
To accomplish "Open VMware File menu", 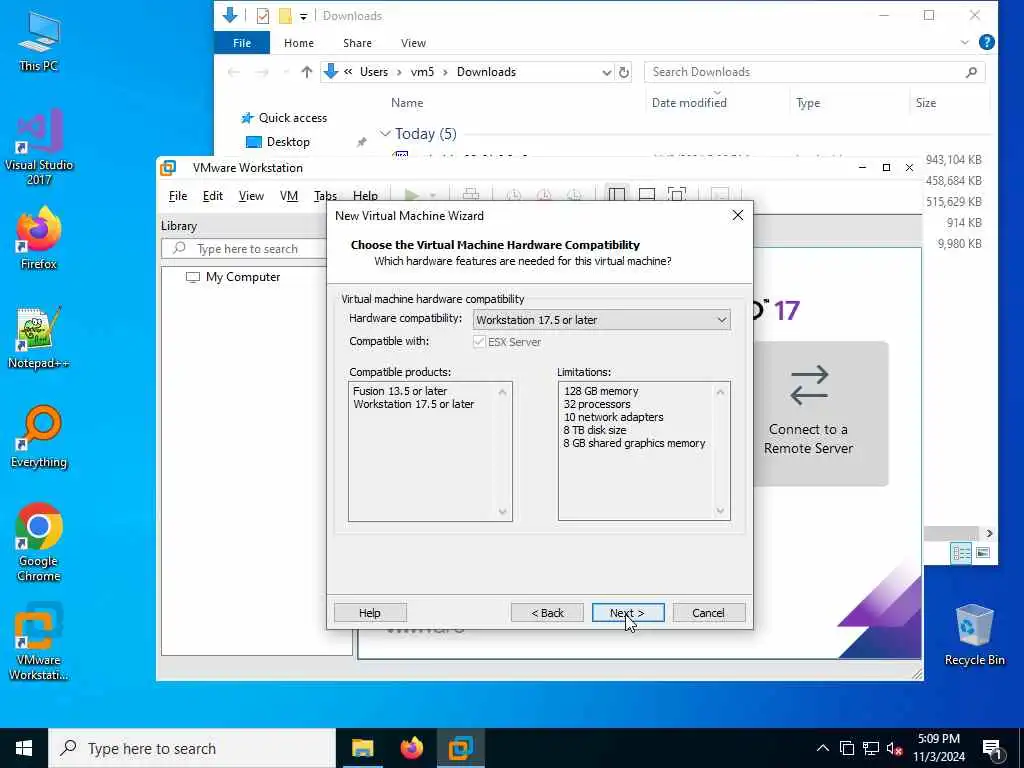I will click(178, 196).
